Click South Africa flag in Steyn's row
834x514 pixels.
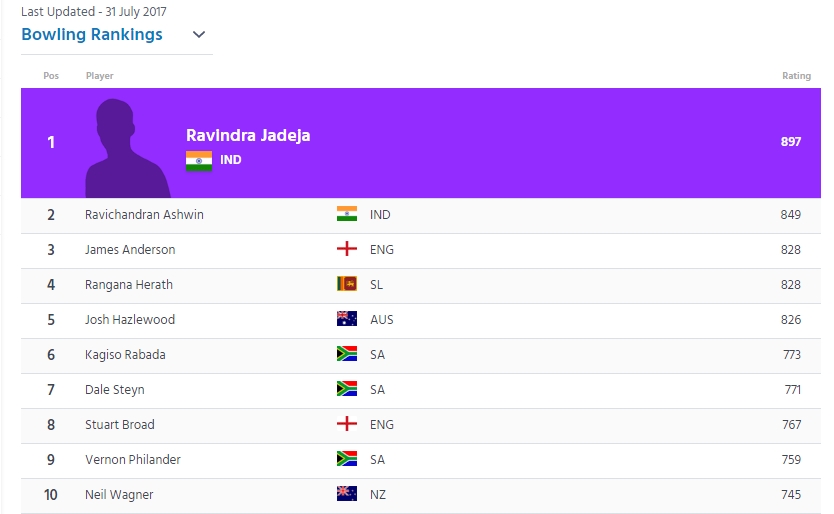pyautogui.click(x=347, y=389)
